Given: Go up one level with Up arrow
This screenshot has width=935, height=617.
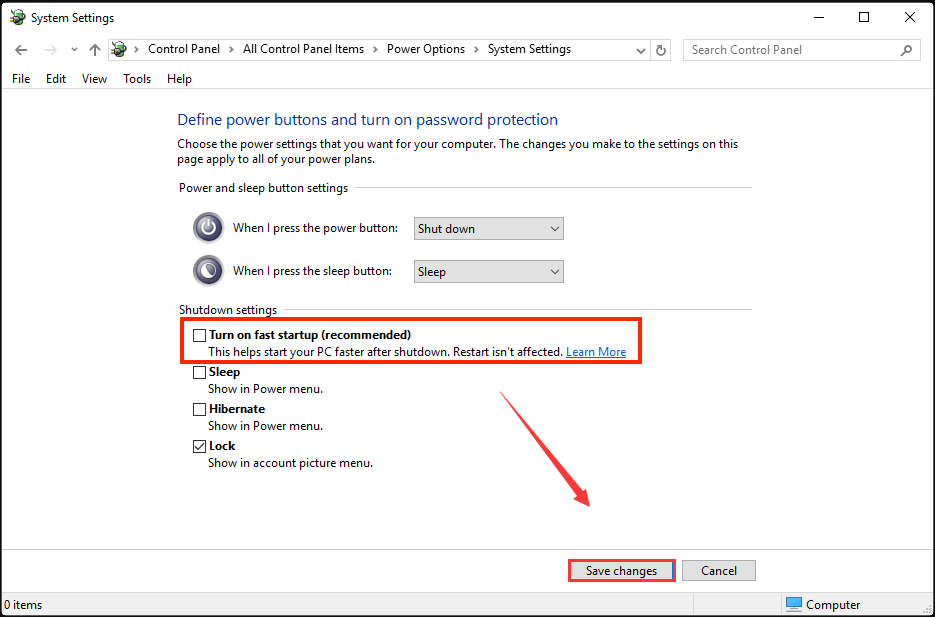Looking at the screenshot, I should [95, 50].
